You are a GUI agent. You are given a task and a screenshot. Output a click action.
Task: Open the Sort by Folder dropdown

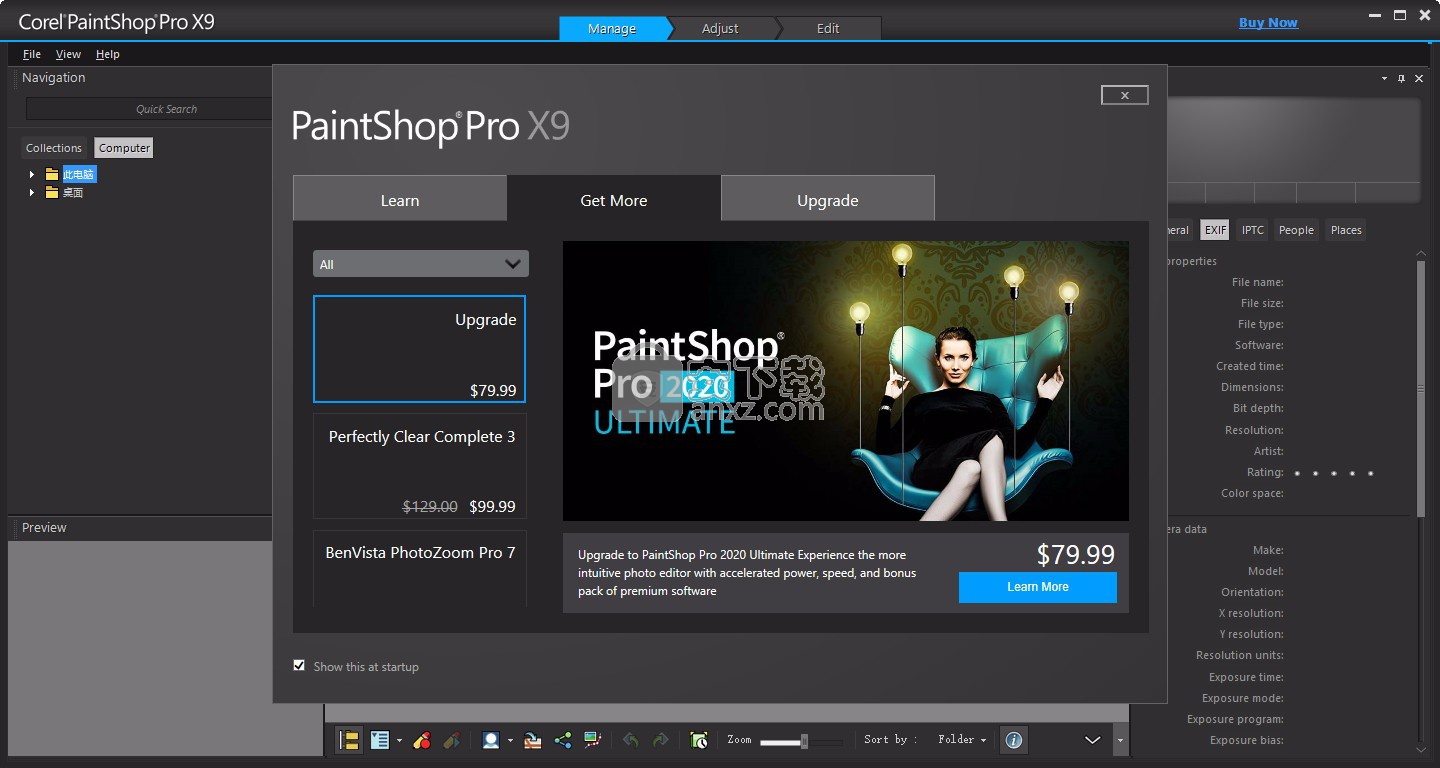(962, 740)
